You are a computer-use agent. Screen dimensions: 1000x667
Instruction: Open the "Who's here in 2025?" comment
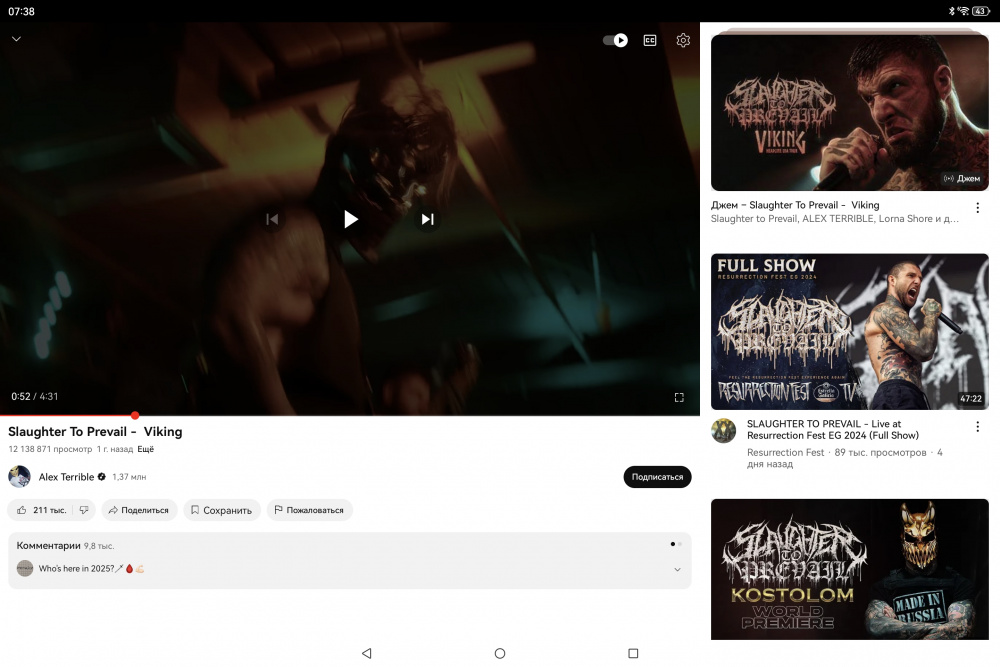pyautogui.click(x=91, y=568)
